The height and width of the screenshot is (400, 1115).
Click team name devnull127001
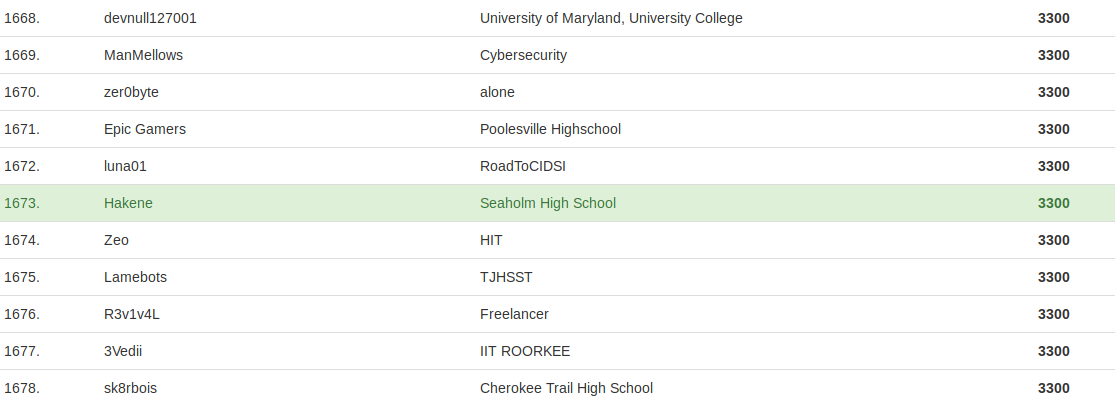point(150,18)
